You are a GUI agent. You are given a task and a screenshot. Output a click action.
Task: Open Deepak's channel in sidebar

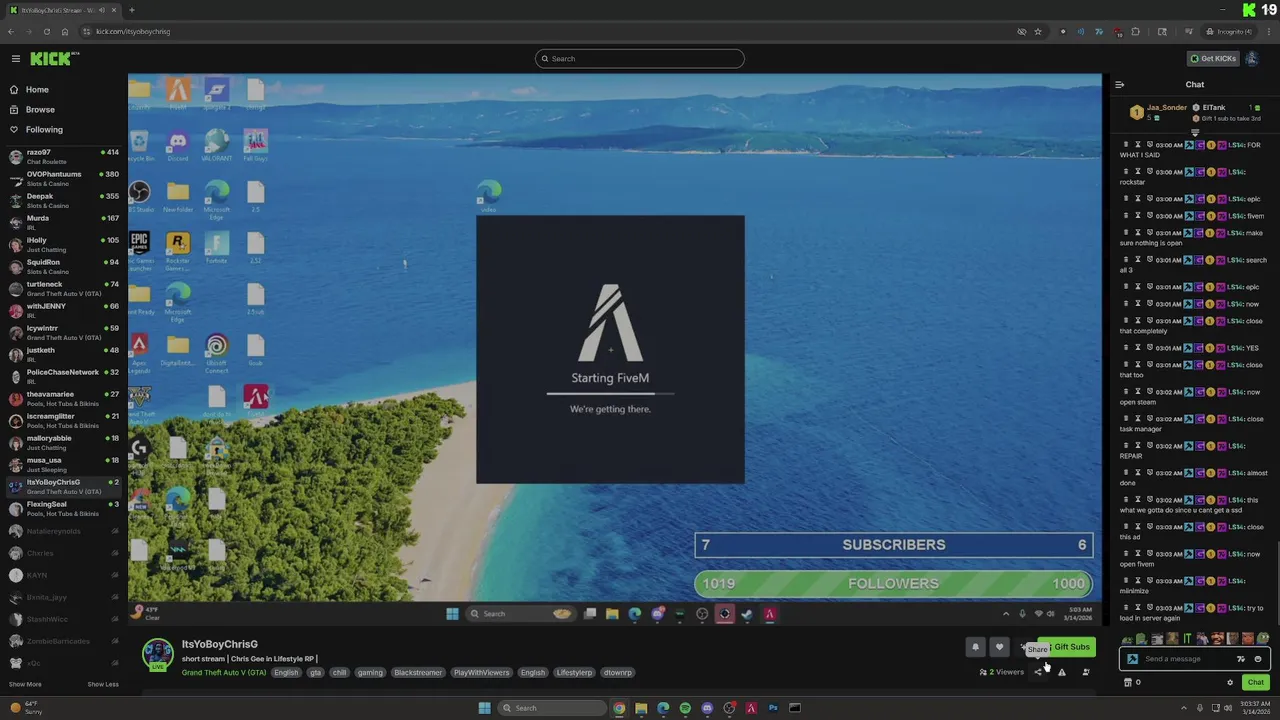pos(62,200)
